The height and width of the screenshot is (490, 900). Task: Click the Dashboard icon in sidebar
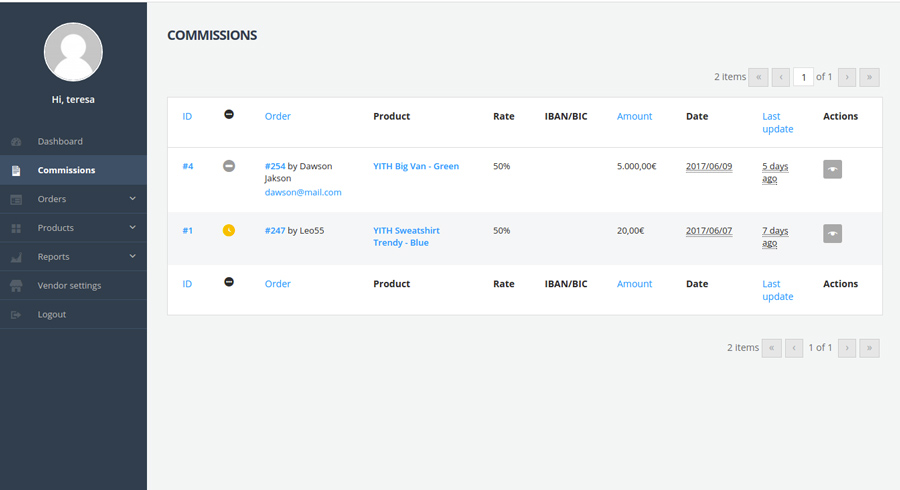coord(16,142)
